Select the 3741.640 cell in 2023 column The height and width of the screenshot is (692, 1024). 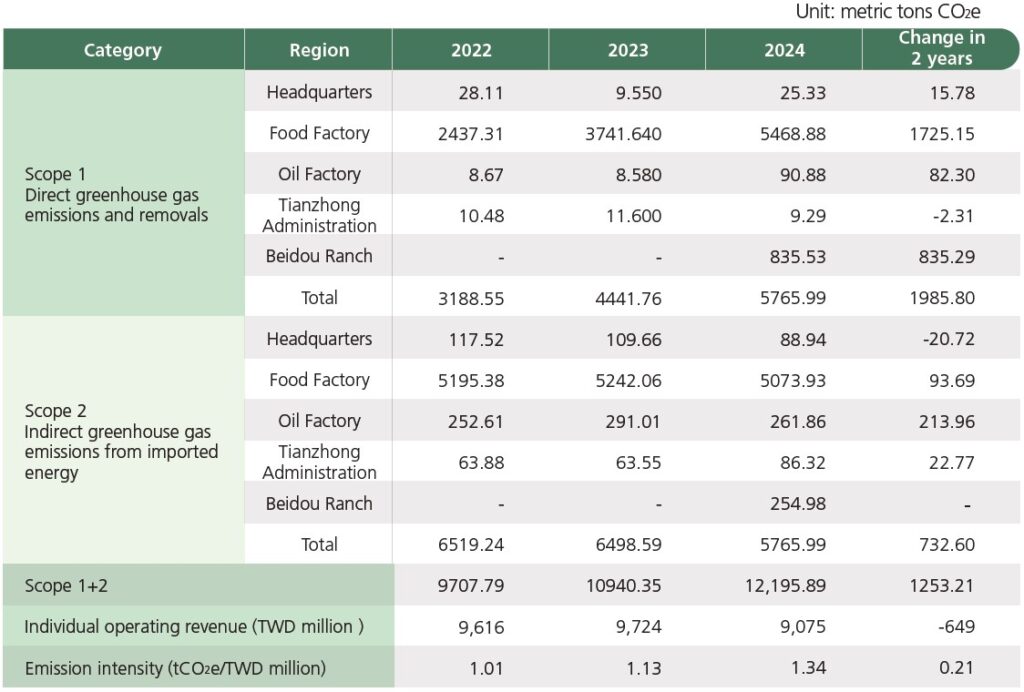tap(627, 133)
